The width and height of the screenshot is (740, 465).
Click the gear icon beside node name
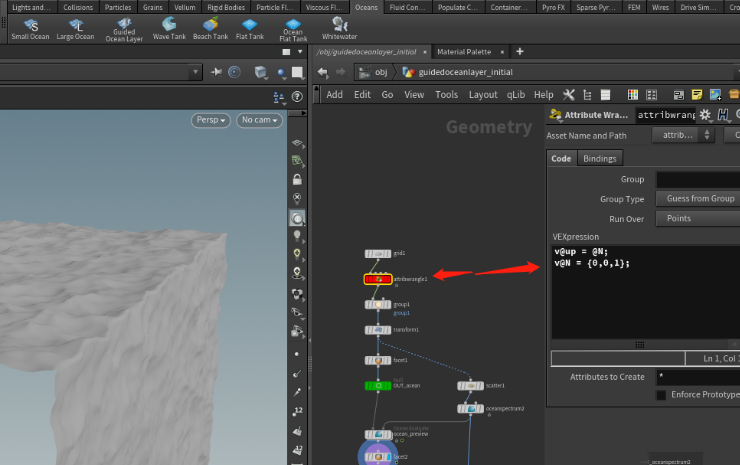coord(705,115)
